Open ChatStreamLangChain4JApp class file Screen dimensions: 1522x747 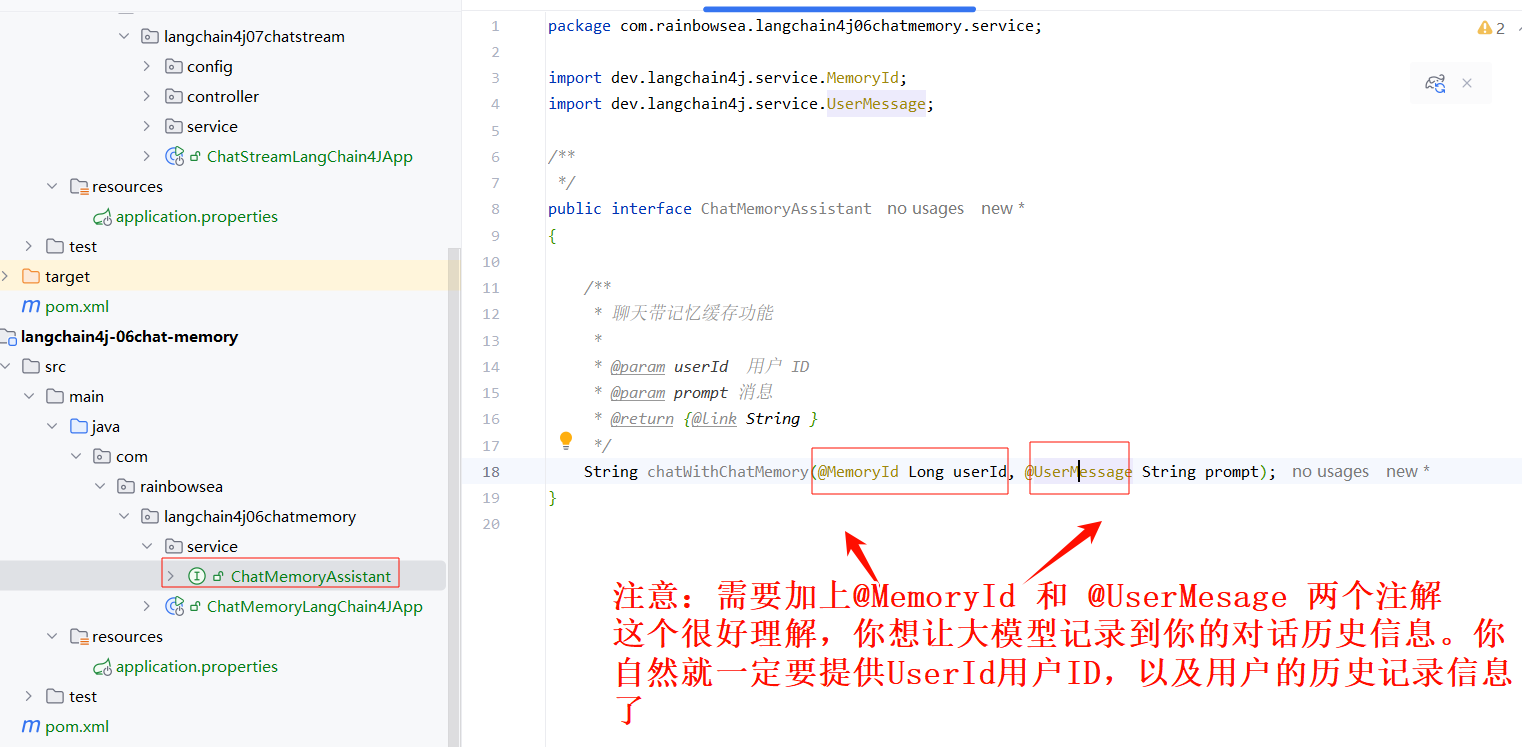308,157
